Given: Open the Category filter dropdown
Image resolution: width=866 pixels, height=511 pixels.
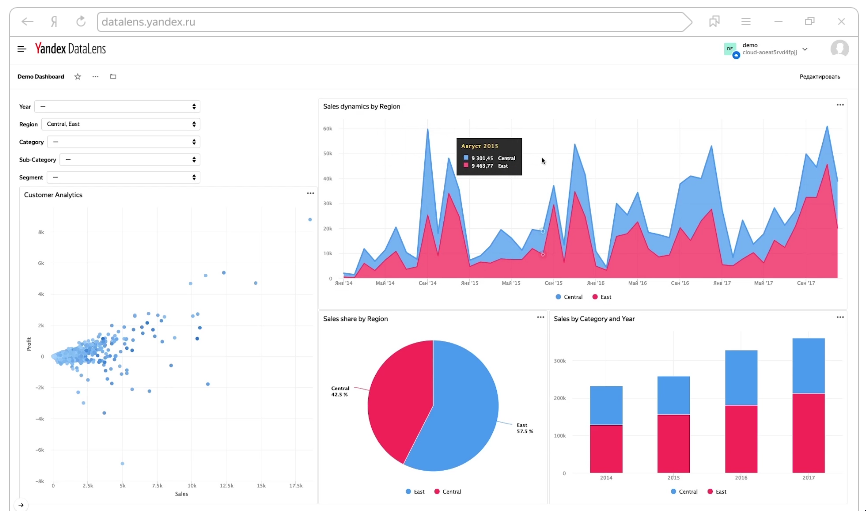Looking at the screenshot, I should pos(124,142).
